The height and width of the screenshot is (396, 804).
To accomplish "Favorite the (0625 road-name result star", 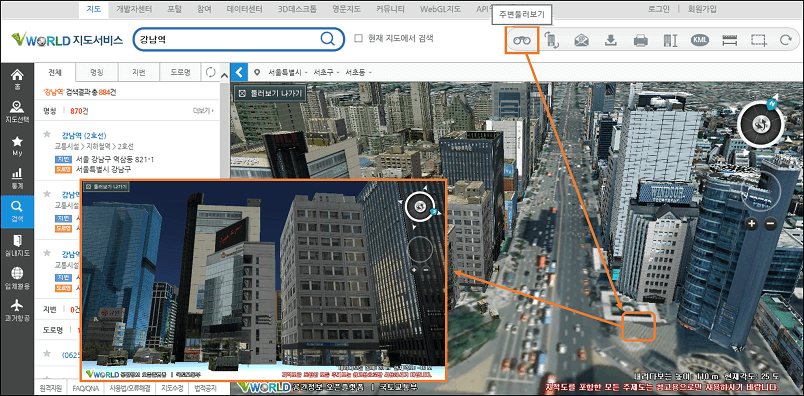I will (47, 353).
